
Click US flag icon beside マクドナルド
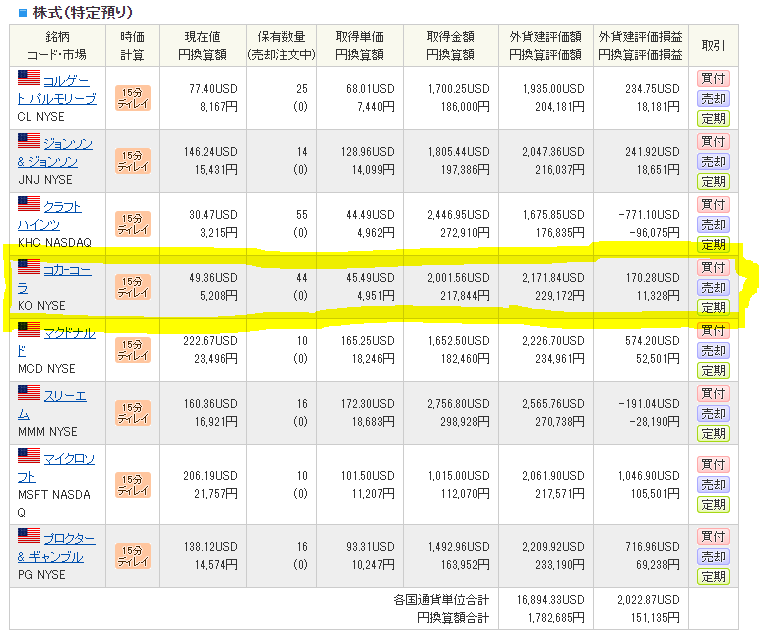coord(29,330)
